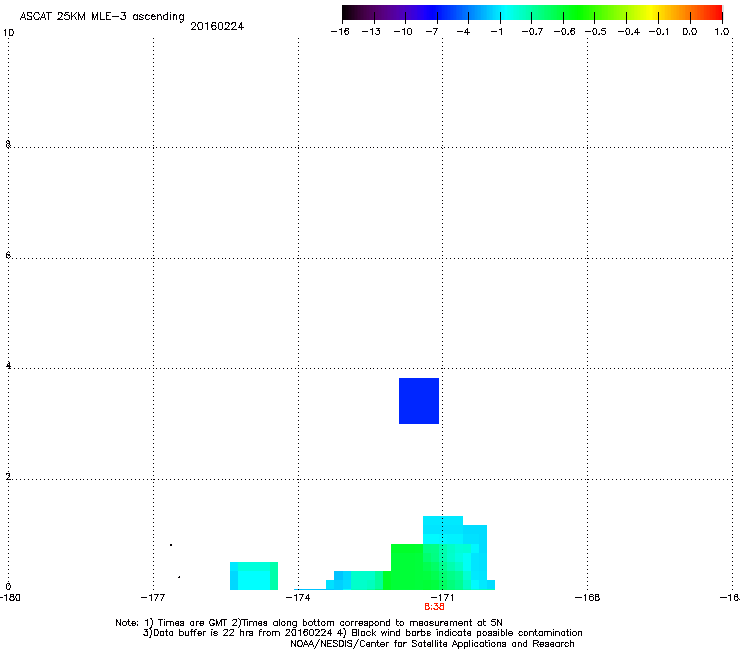Click the longitude axis label "-180"

tap(10, 598)
